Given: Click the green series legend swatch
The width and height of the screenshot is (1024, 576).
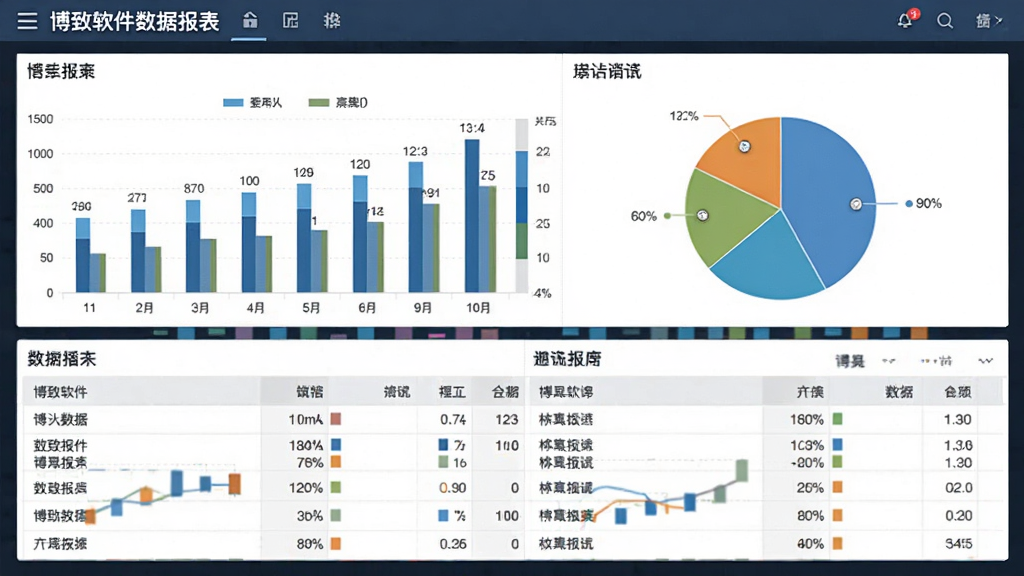Looking at the screenshot, I should pos(319,103).
